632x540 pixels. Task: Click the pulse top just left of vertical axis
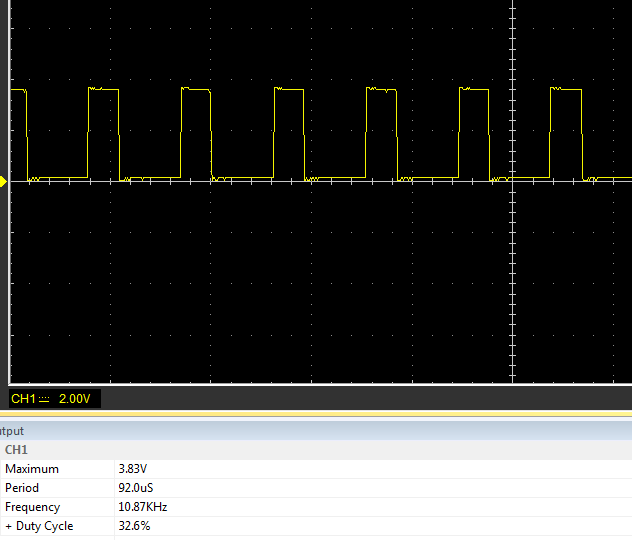(x=474, y=89)
